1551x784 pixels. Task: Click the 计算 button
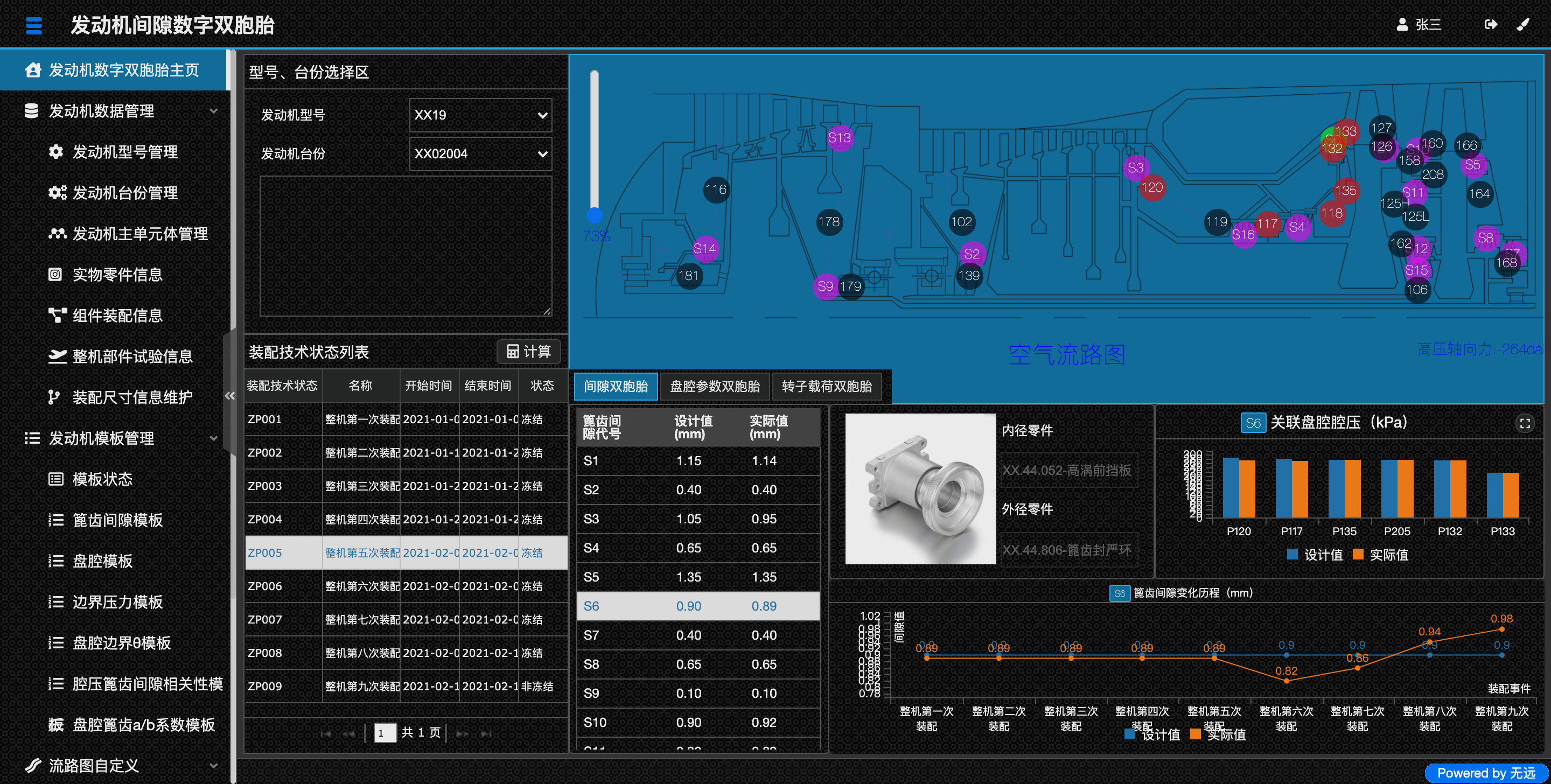528,352
